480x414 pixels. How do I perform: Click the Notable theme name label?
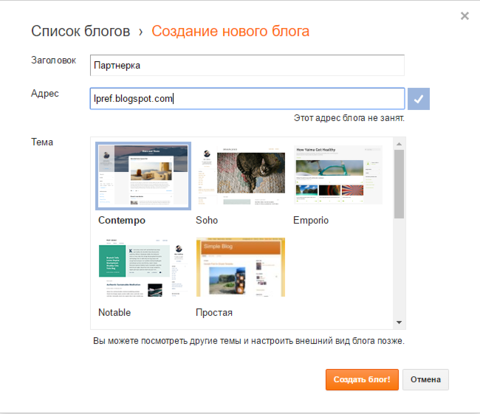coord(114,312)
